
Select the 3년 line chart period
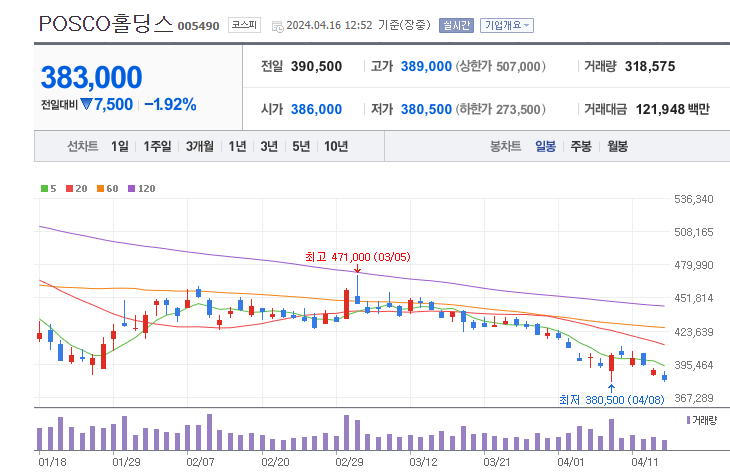[x=269, y=147]
